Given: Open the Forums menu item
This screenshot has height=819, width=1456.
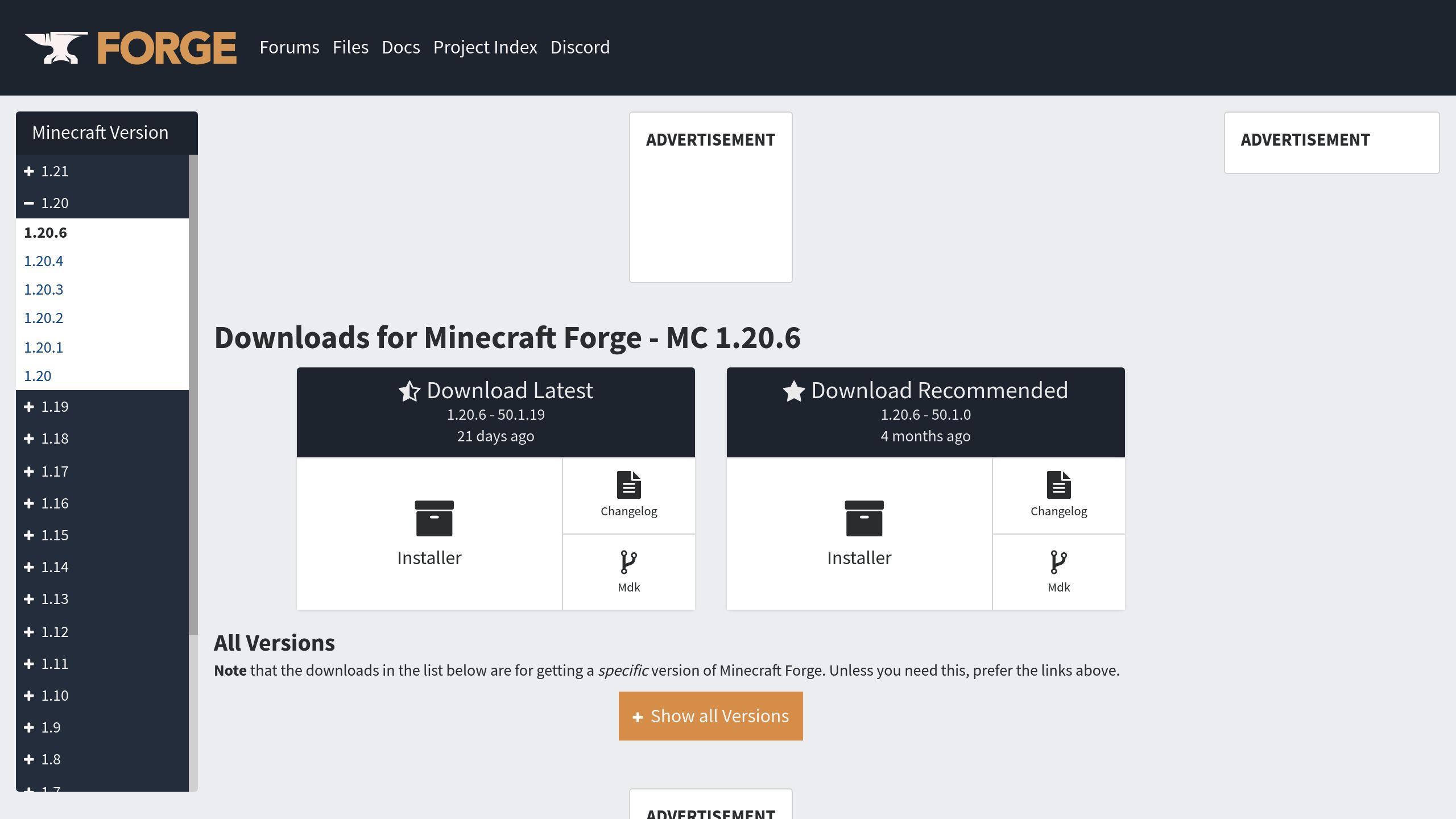Looking at the screenshot, I should point(289,47).
